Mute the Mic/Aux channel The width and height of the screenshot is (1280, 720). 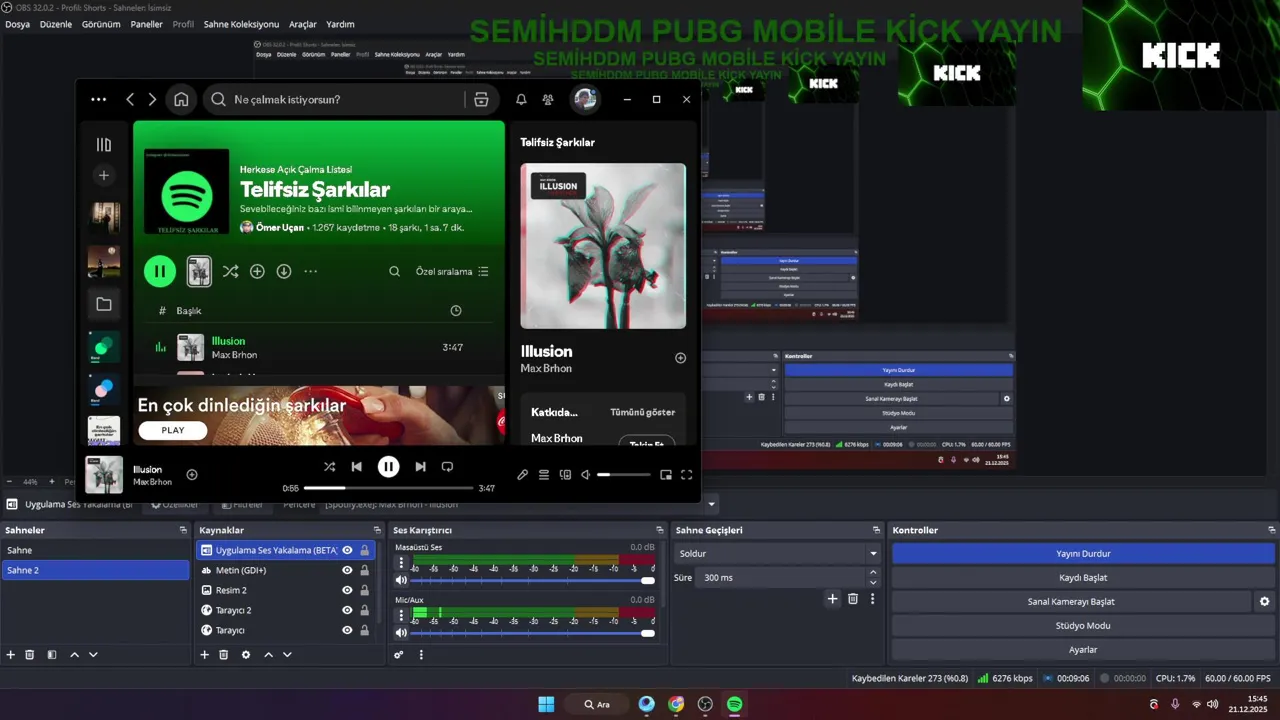point(401,633)
